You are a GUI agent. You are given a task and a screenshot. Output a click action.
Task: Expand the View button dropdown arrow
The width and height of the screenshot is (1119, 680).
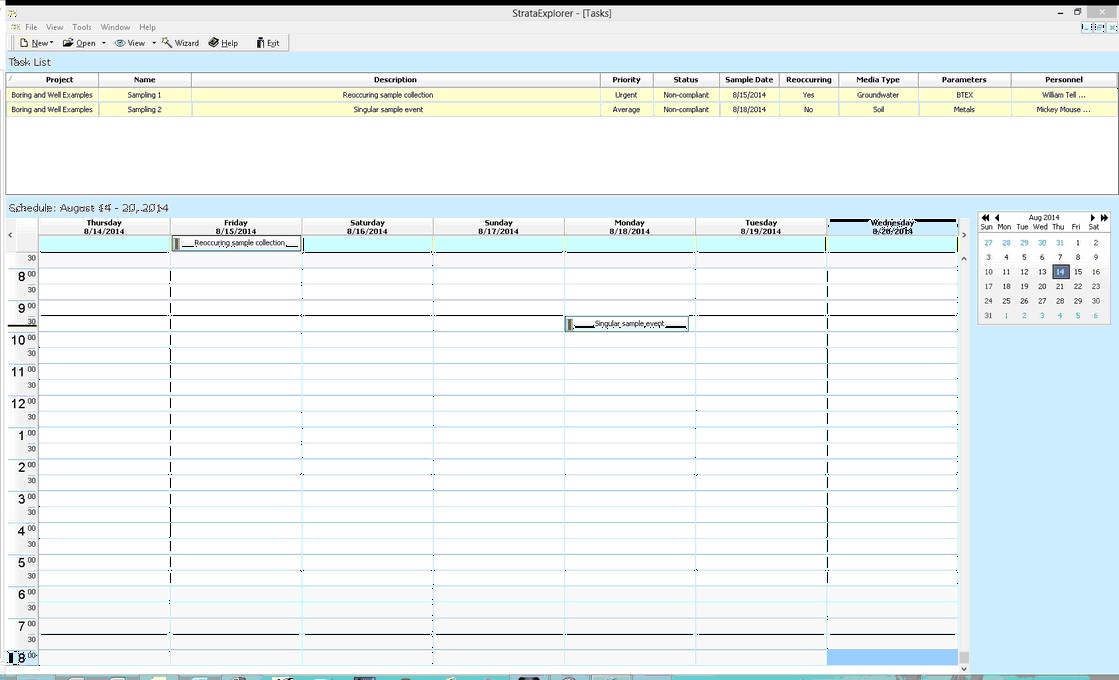(x=153, y=43)
